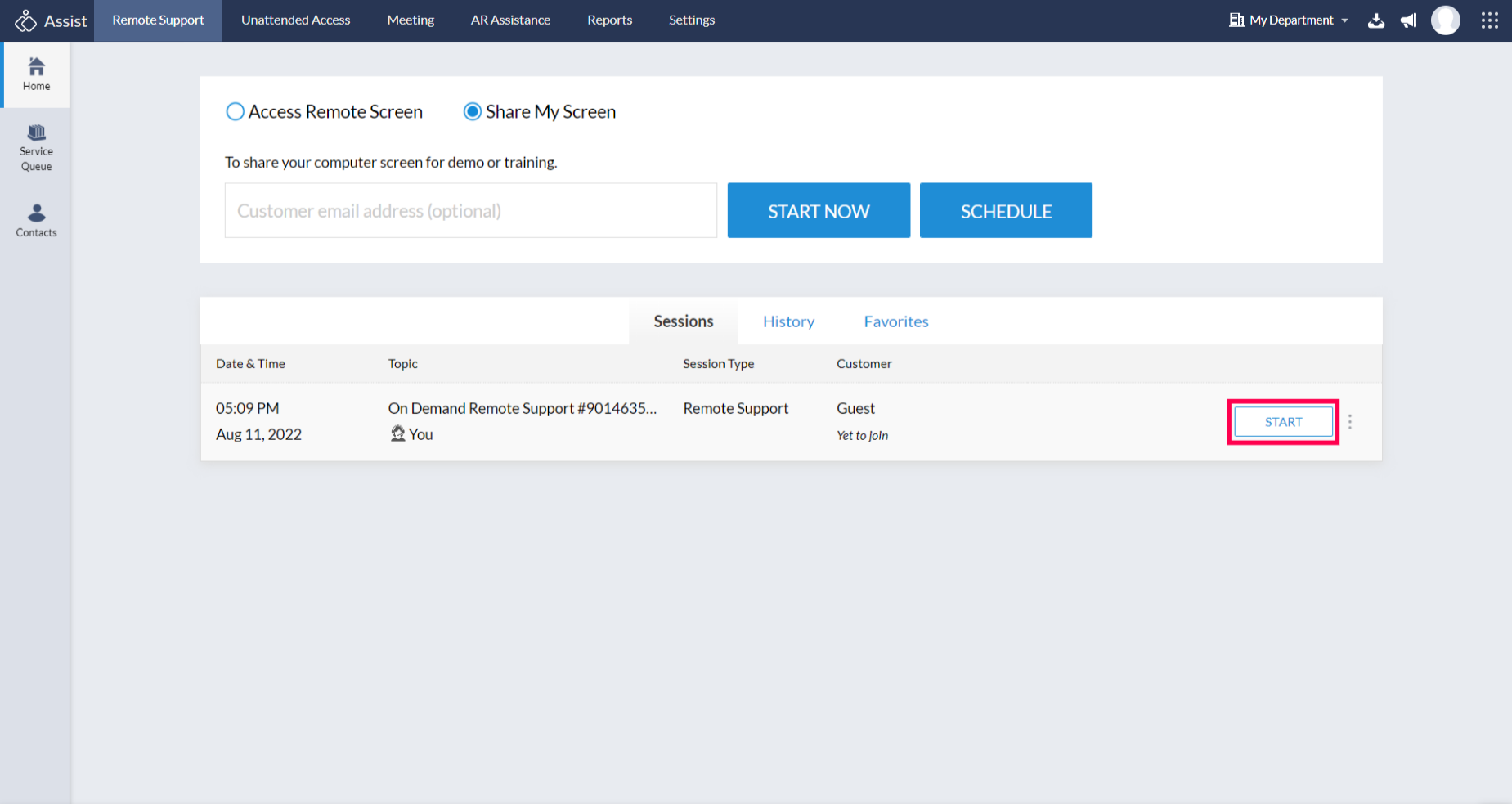Open session row three-dot options menu

1350,422
